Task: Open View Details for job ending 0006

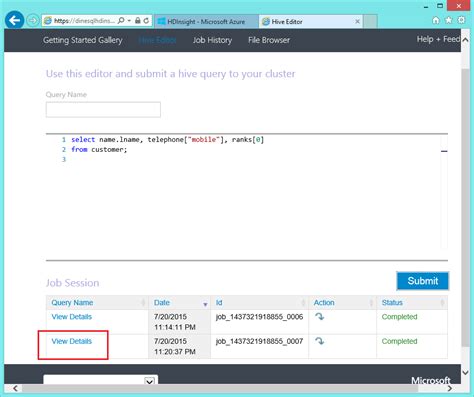Action: click(x=72, y=317)
